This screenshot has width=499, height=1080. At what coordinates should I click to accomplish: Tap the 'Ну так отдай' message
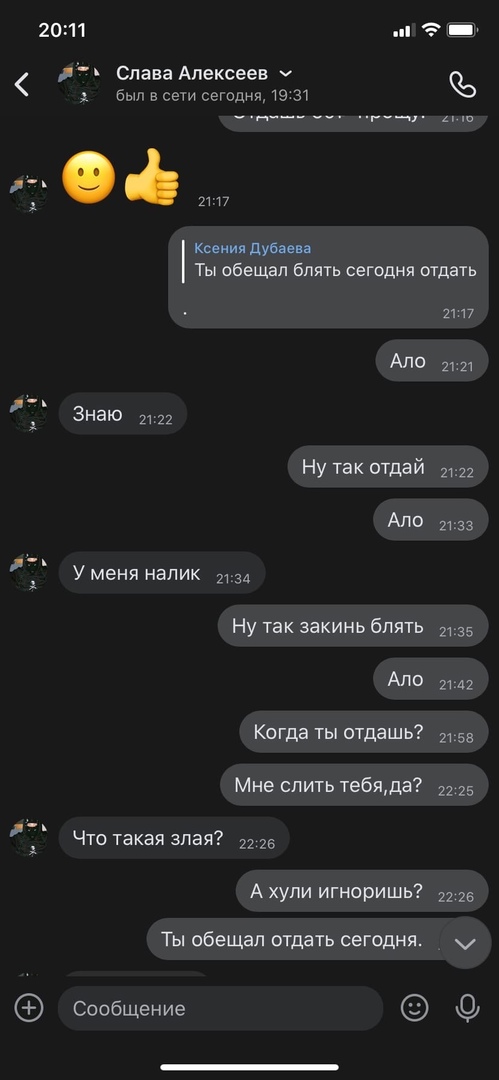[x=388, y=467]
